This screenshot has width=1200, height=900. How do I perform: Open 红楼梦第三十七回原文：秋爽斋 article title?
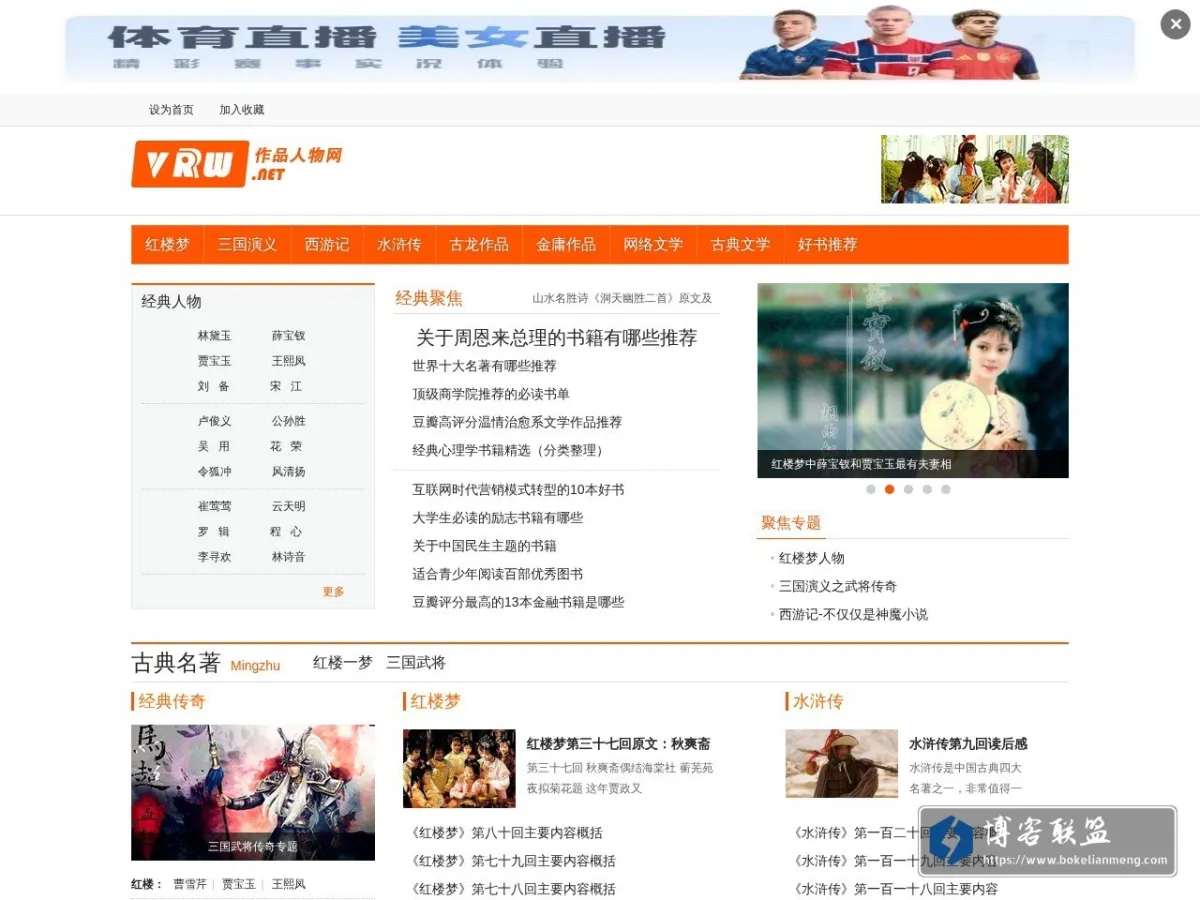618,744
